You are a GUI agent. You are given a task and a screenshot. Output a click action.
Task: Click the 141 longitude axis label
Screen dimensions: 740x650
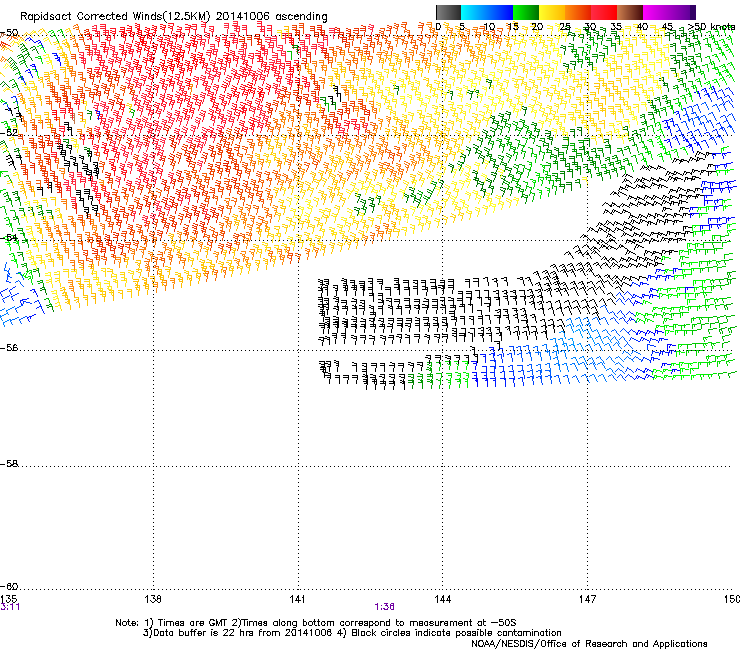click(x=297, y=599)
